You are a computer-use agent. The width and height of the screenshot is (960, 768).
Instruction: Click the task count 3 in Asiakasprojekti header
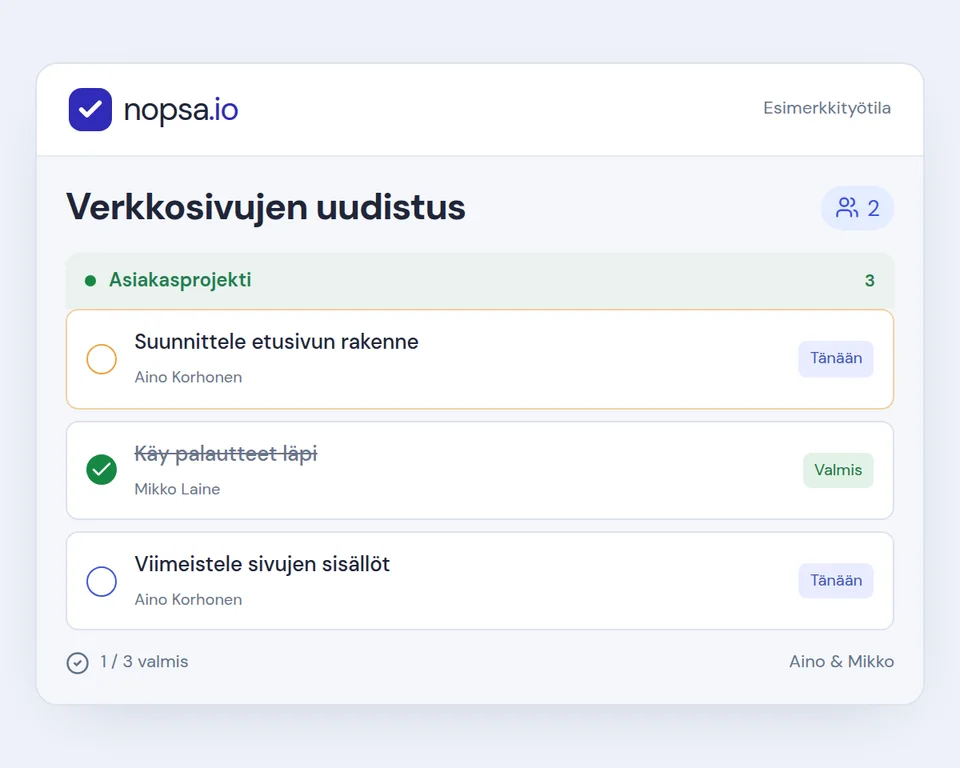pos(869,280)
